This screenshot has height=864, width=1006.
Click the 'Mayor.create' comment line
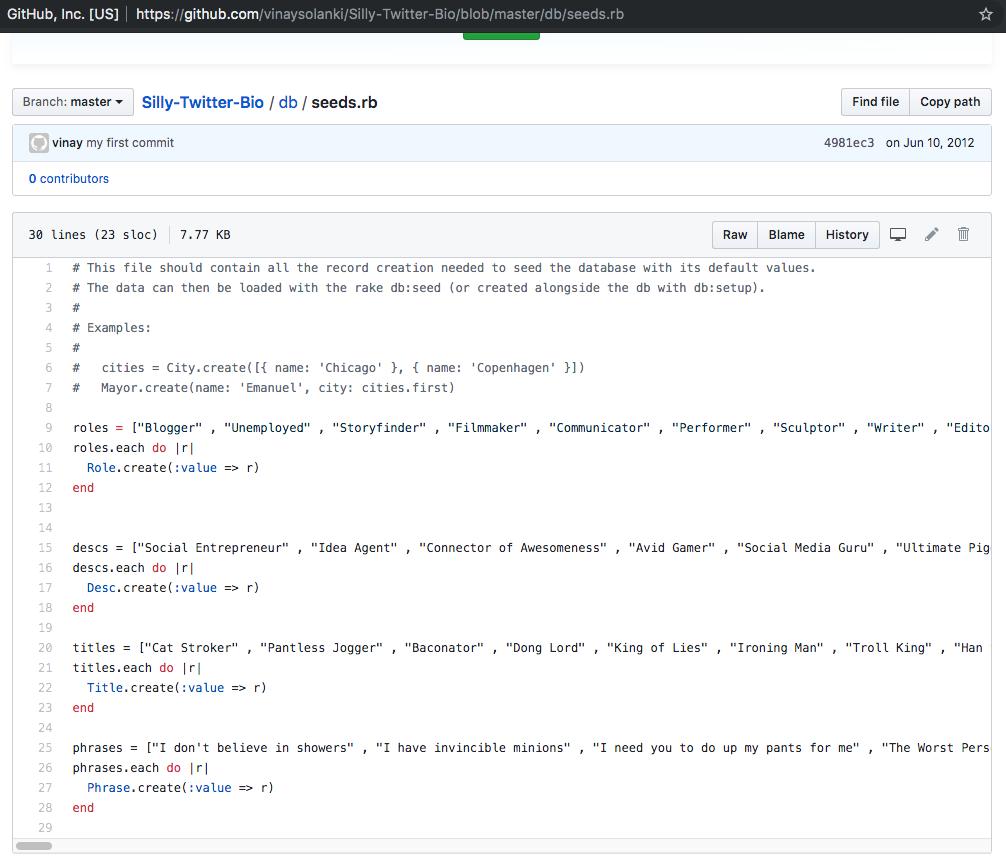tap(264, 387)
